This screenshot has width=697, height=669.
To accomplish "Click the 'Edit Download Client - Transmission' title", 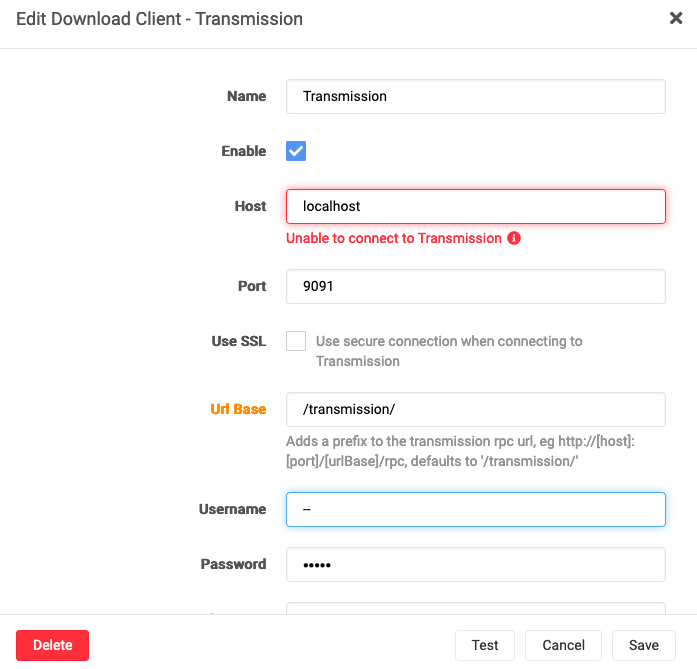I will (x=159, y=19).
